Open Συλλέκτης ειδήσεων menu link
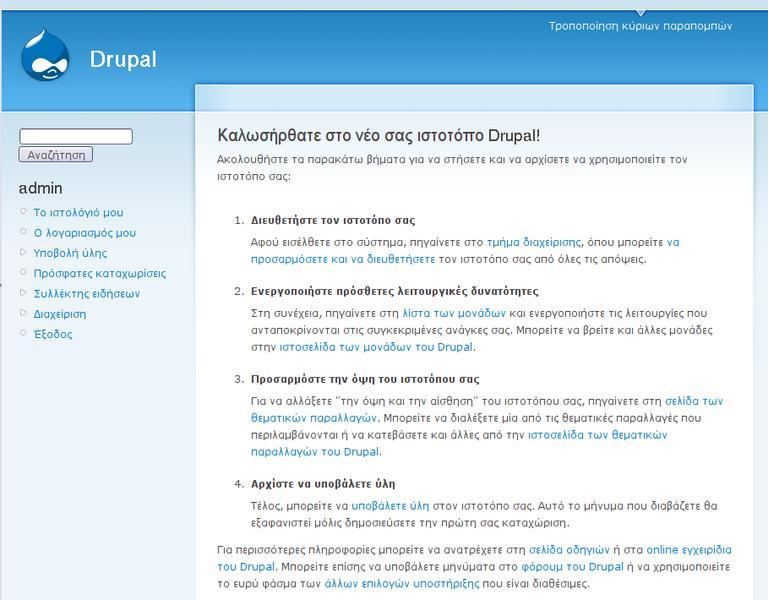The height and width of the screenshot is (600, 768). pyautogui.click(x=87, y=294)
